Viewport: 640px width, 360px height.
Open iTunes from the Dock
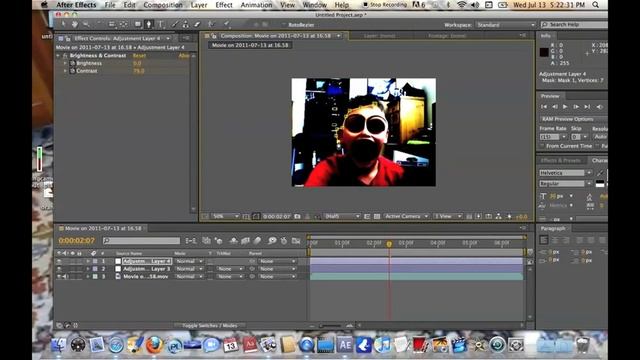tap(382, 345)
